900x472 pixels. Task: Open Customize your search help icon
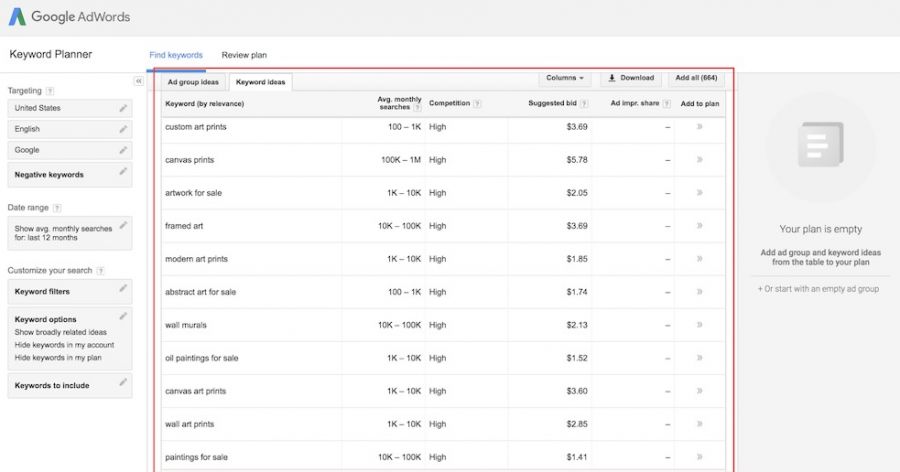[x=100, y=270]
